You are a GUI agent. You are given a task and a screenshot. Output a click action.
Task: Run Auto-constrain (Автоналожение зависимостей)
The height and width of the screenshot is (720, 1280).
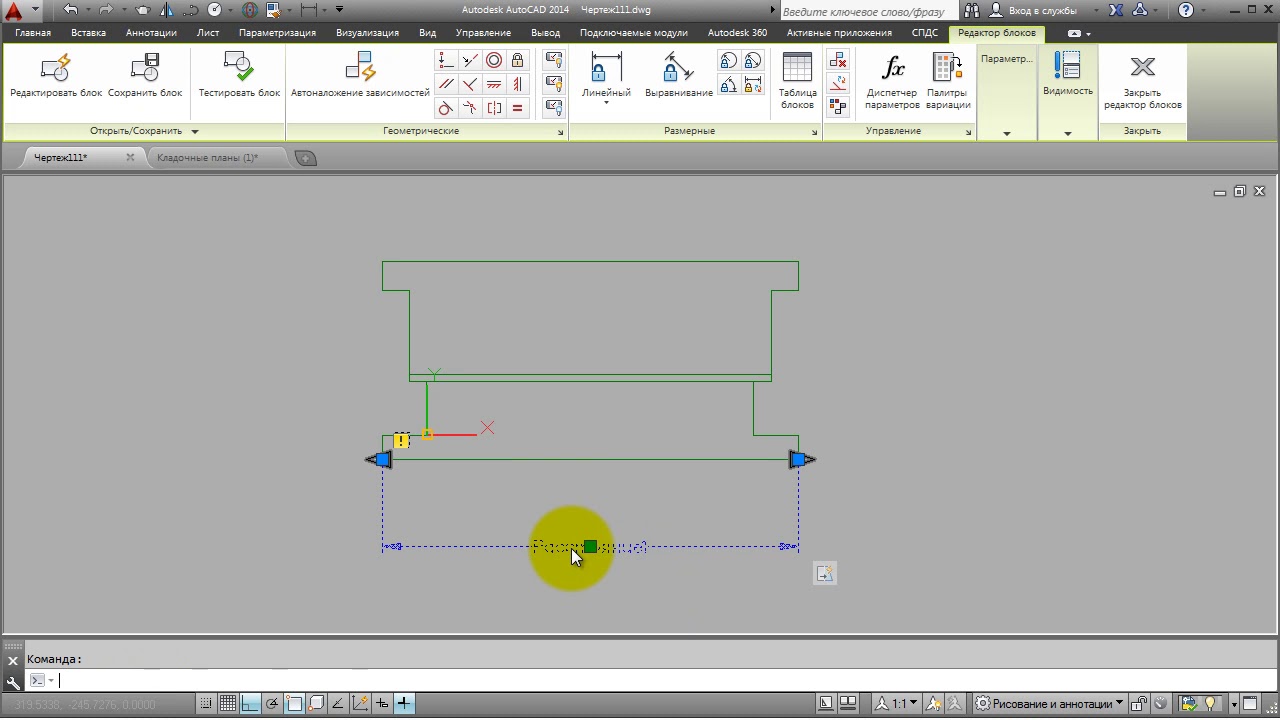click(360, 76)
